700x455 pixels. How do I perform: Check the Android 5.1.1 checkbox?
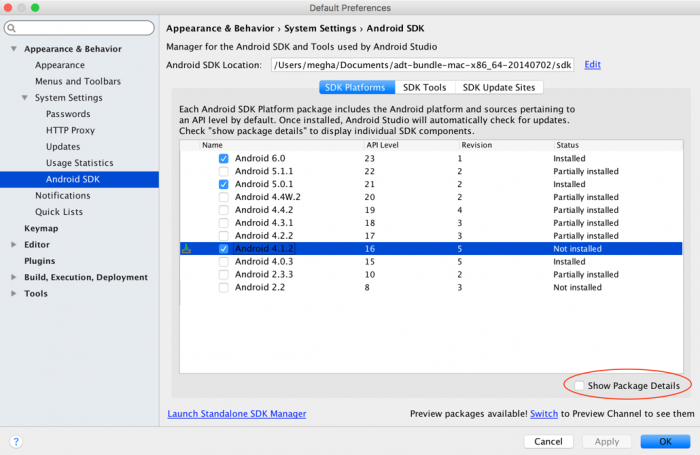click(224, 171)
